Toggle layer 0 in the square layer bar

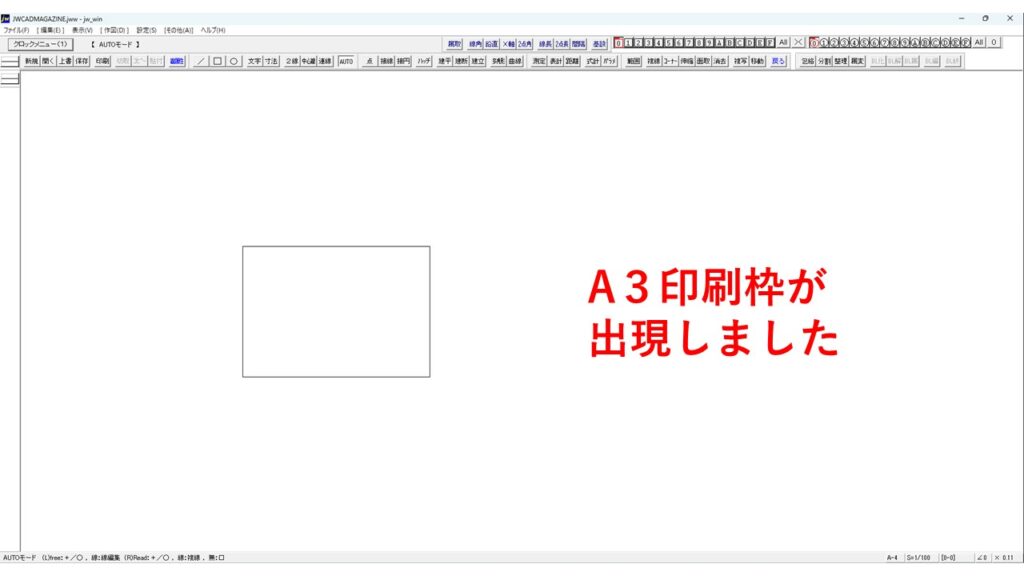(618, 43)
